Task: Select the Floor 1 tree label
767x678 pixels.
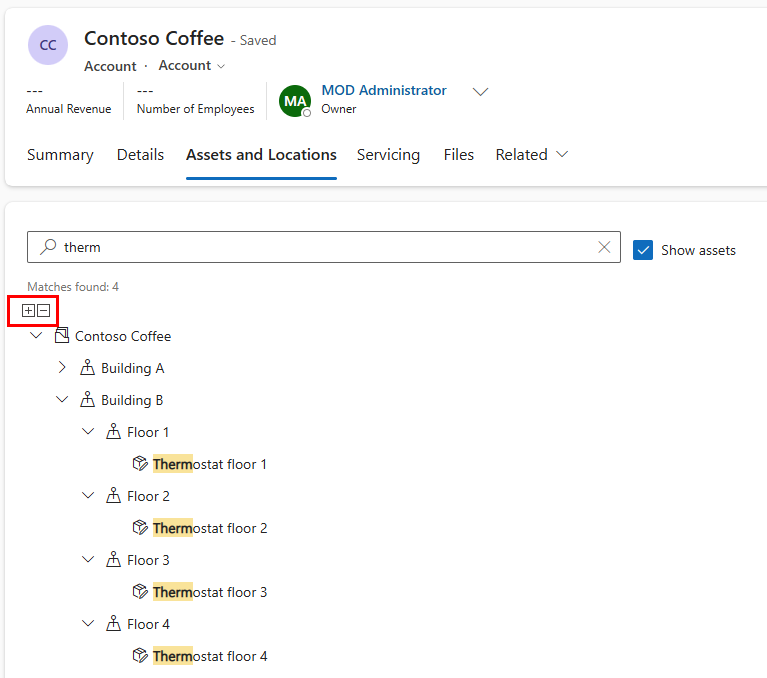Action: pyautogui.click(x=148, y=432)
